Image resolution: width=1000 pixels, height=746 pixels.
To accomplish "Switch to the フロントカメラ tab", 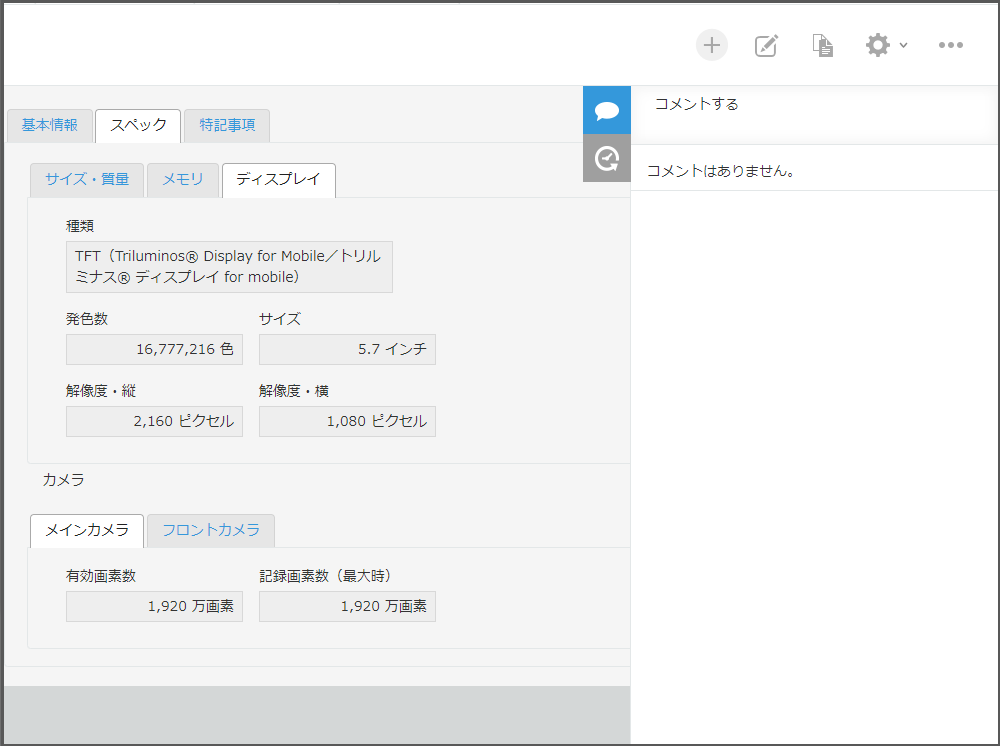I will point(210,531).
